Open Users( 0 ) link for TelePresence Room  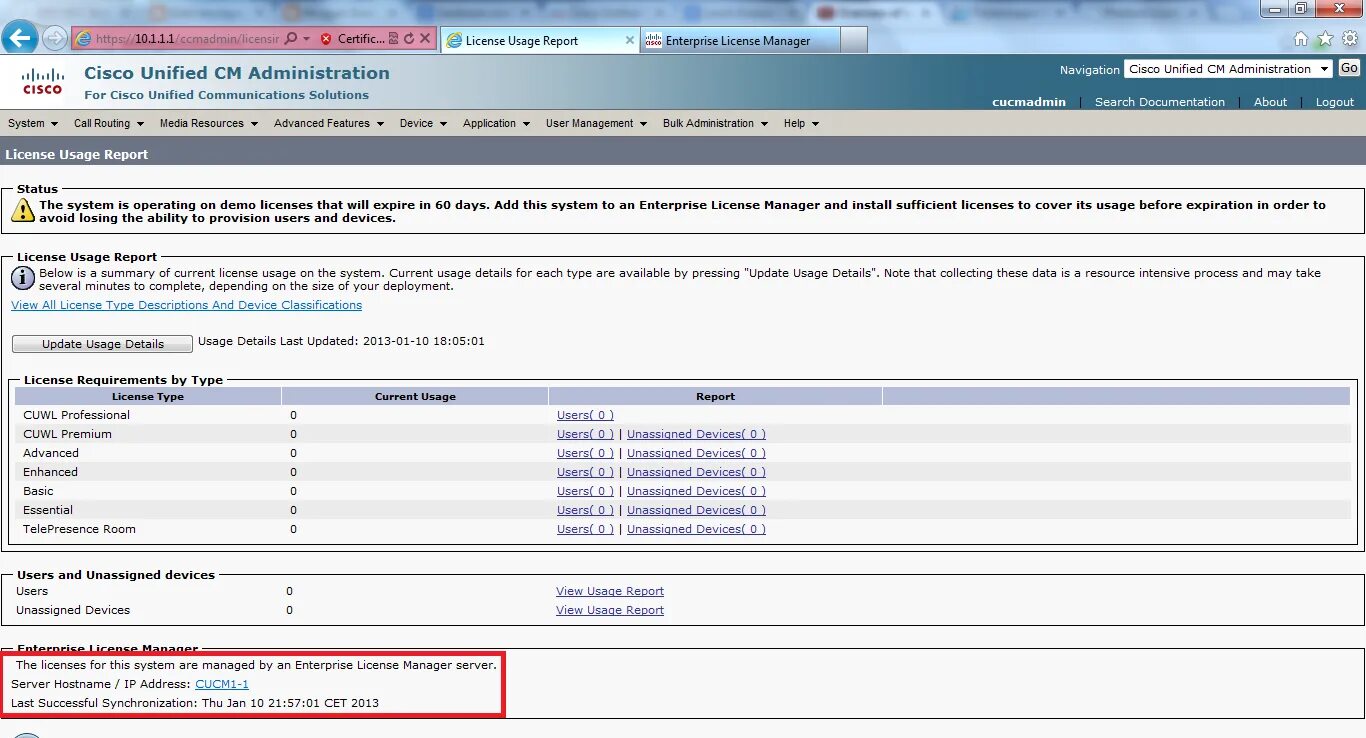pyautogui.click(x=585, y=529)
